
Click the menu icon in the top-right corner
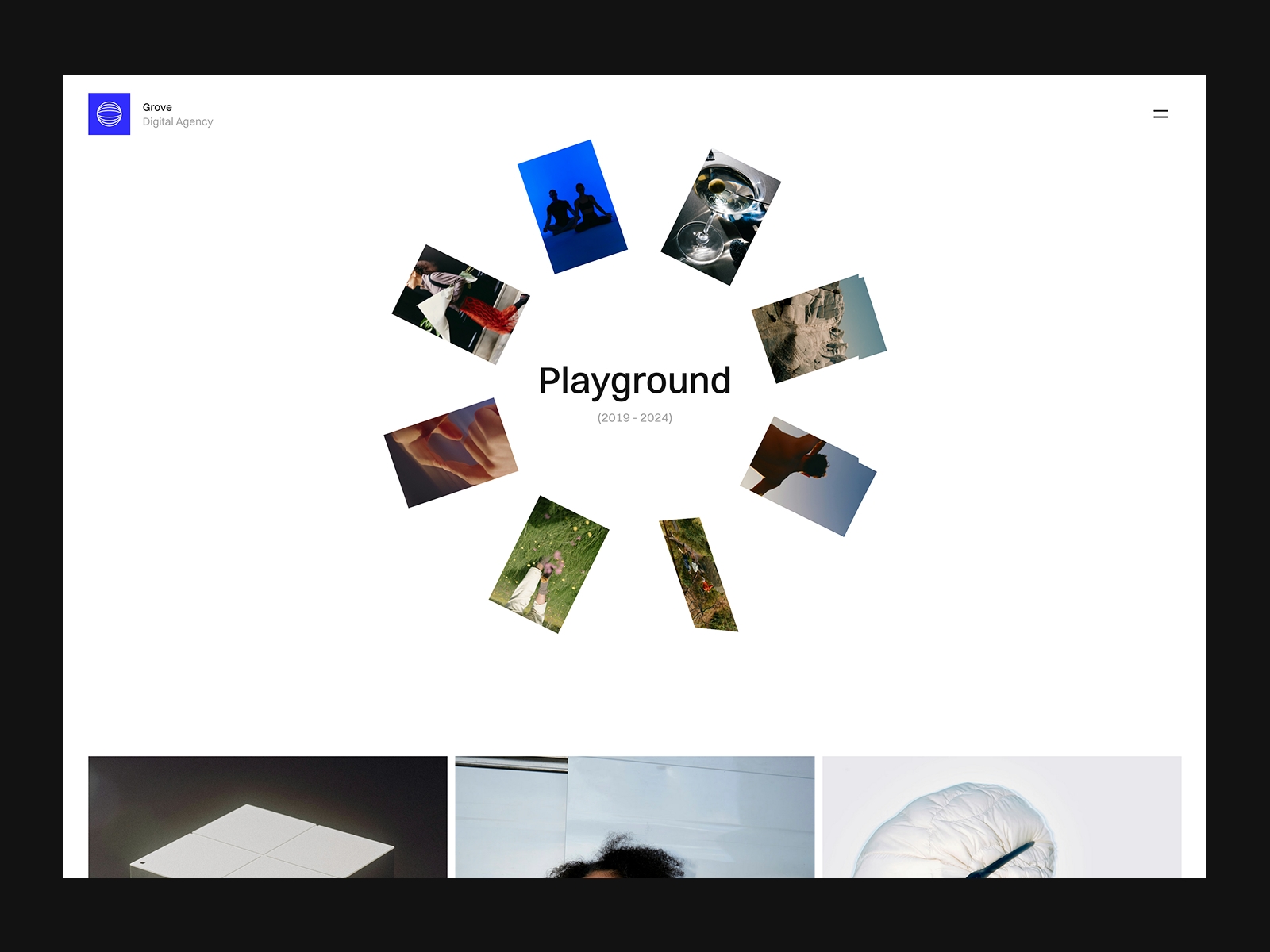pos(1161,113)
